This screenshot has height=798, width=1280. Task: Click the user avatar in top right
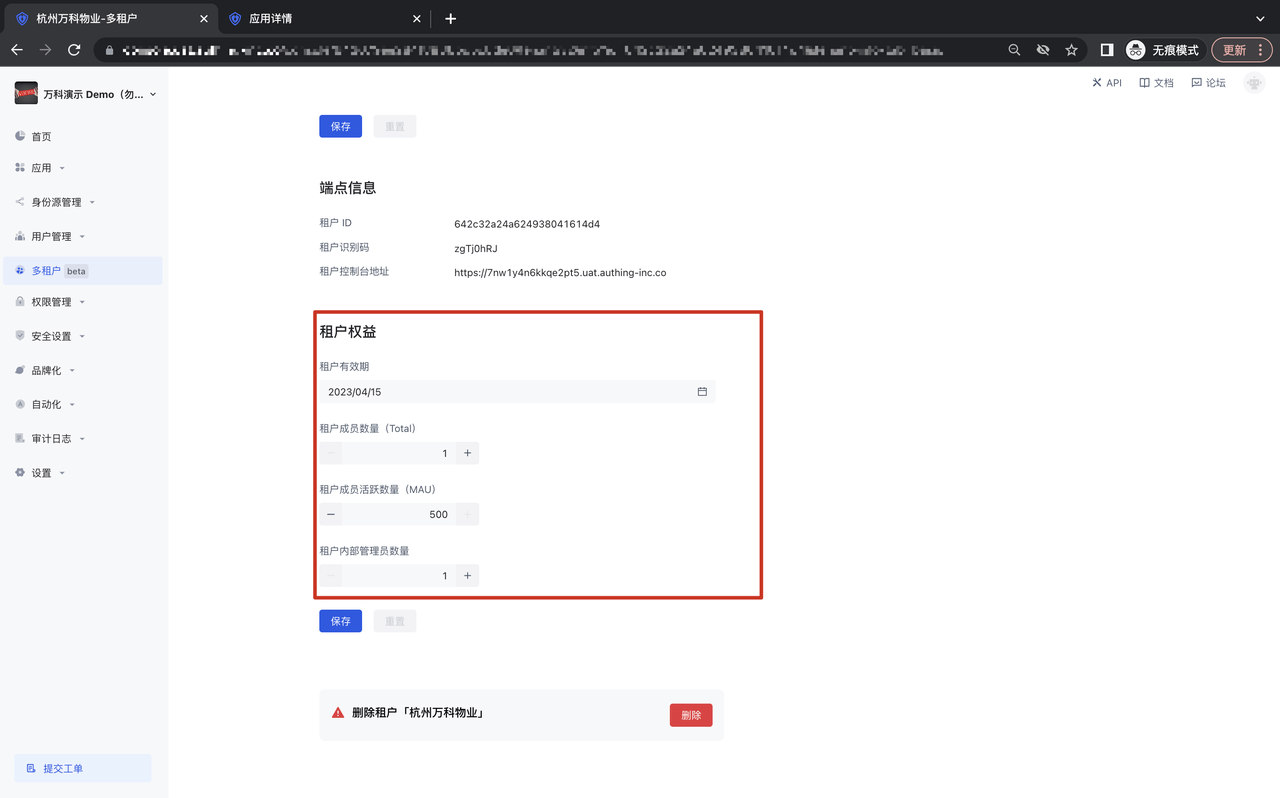[1253, 83]
